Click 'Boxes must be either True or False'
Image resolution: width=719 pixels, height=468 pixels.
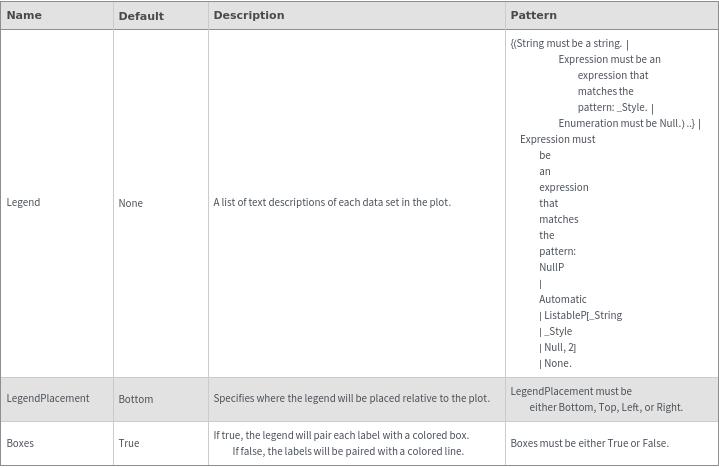(589, 443)
